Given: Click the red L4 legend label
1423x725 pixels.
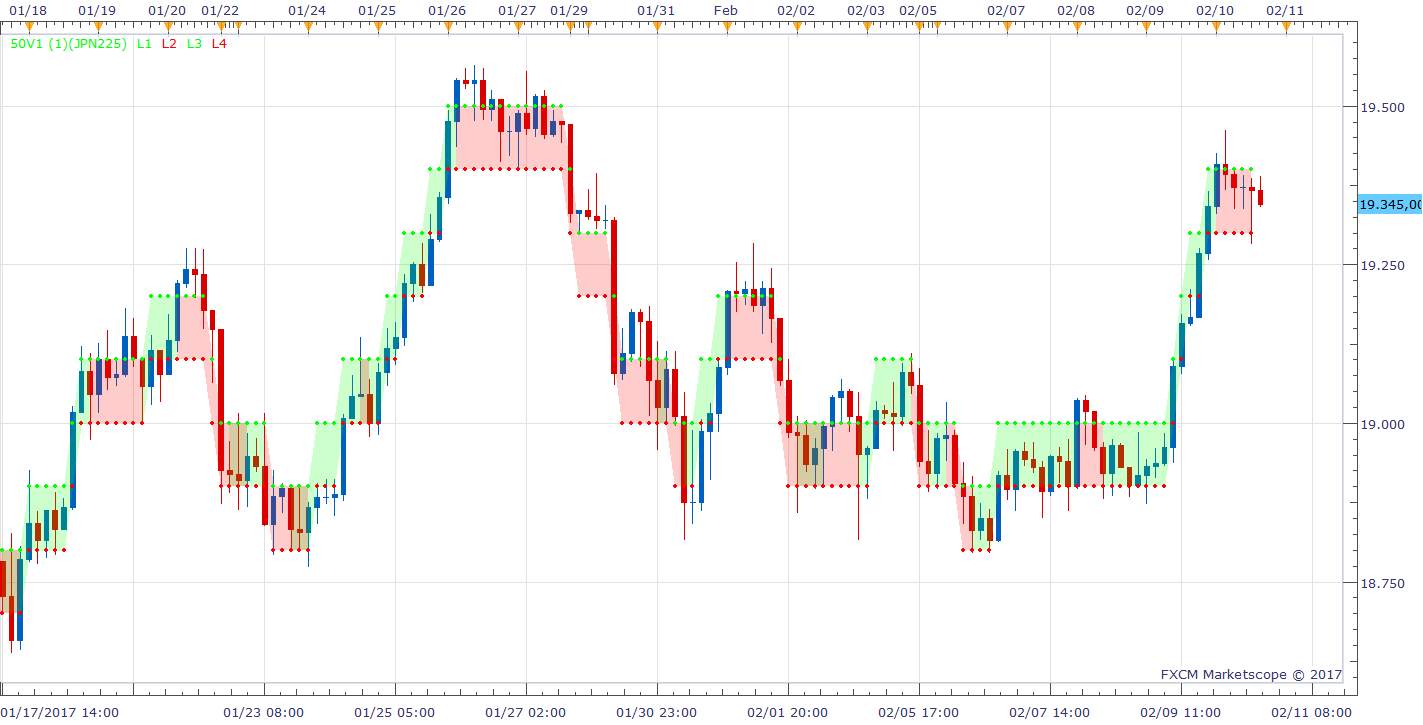Looking at the screenshot, I should (x=219, y=45).
